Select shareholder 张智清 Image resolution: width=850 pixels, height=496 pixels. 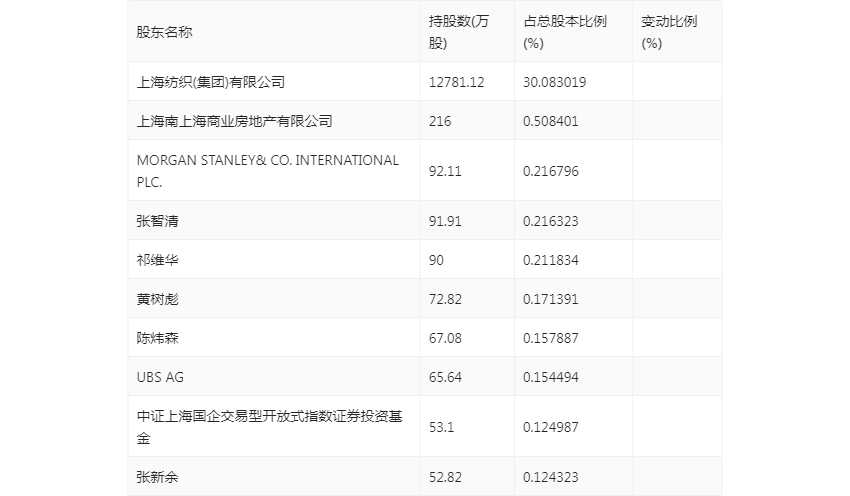click(x=157, y=221)
